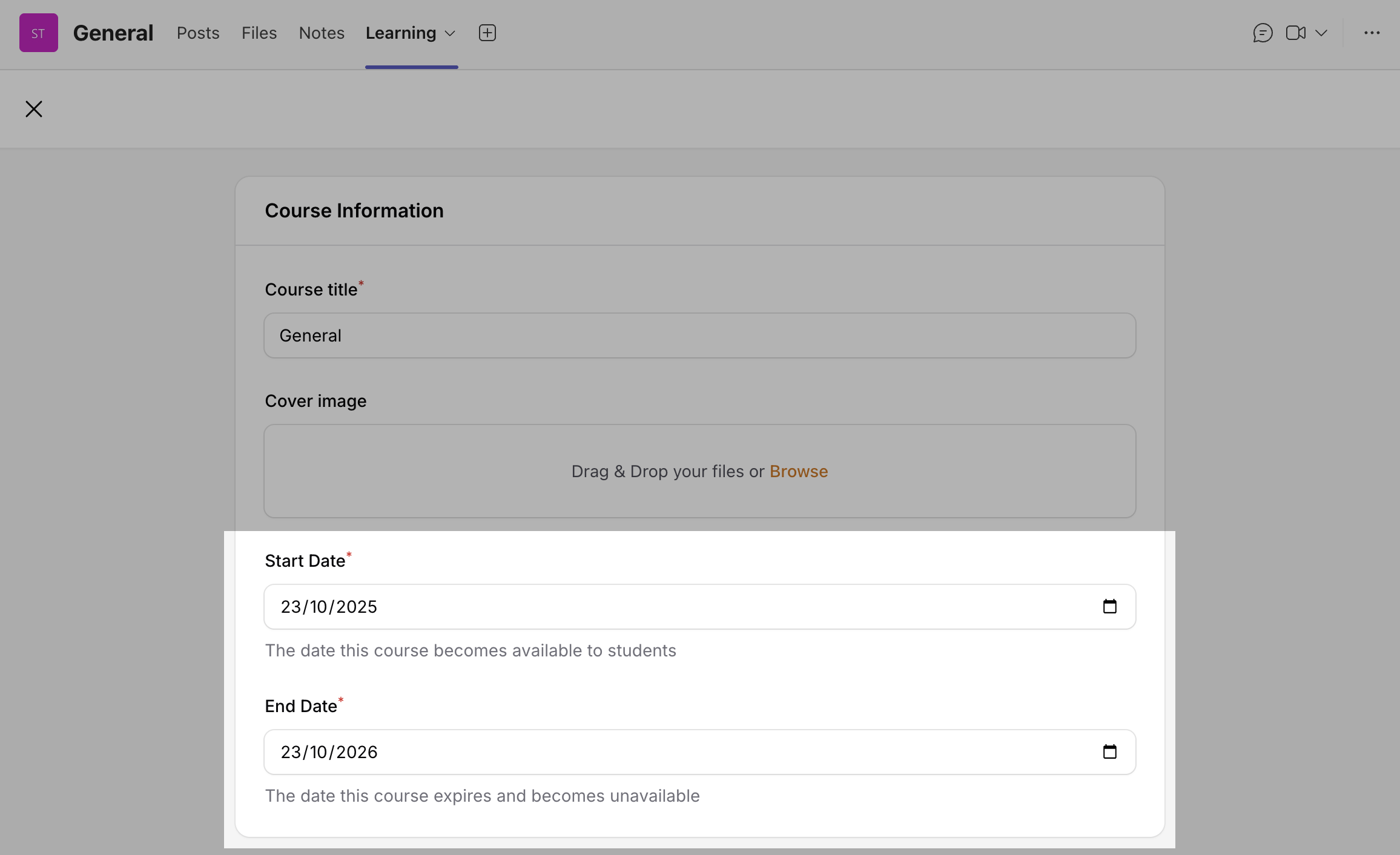The image size is (1400, 855).
Task: Click the Browse link for cover image
Action: 798,471
